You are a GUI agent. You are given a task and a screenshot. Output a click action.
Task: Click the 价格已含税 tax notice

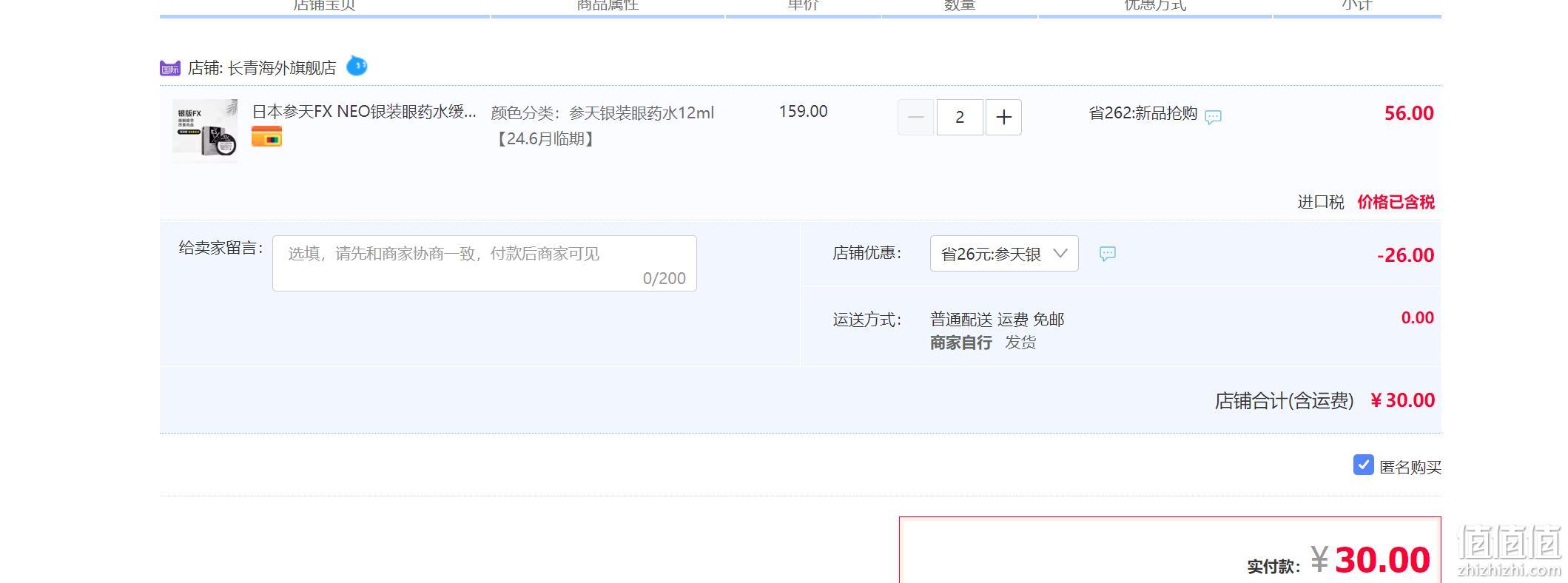point(1396,202)
